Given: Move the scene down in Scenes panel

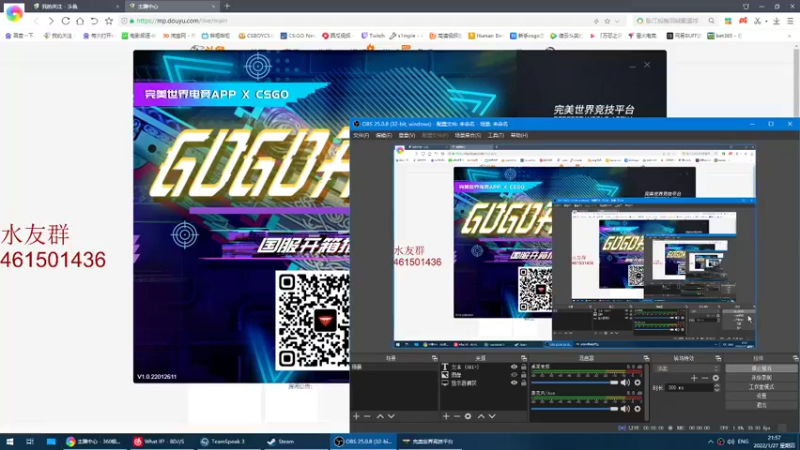Looking at the screenshot, I should [391, 416].
